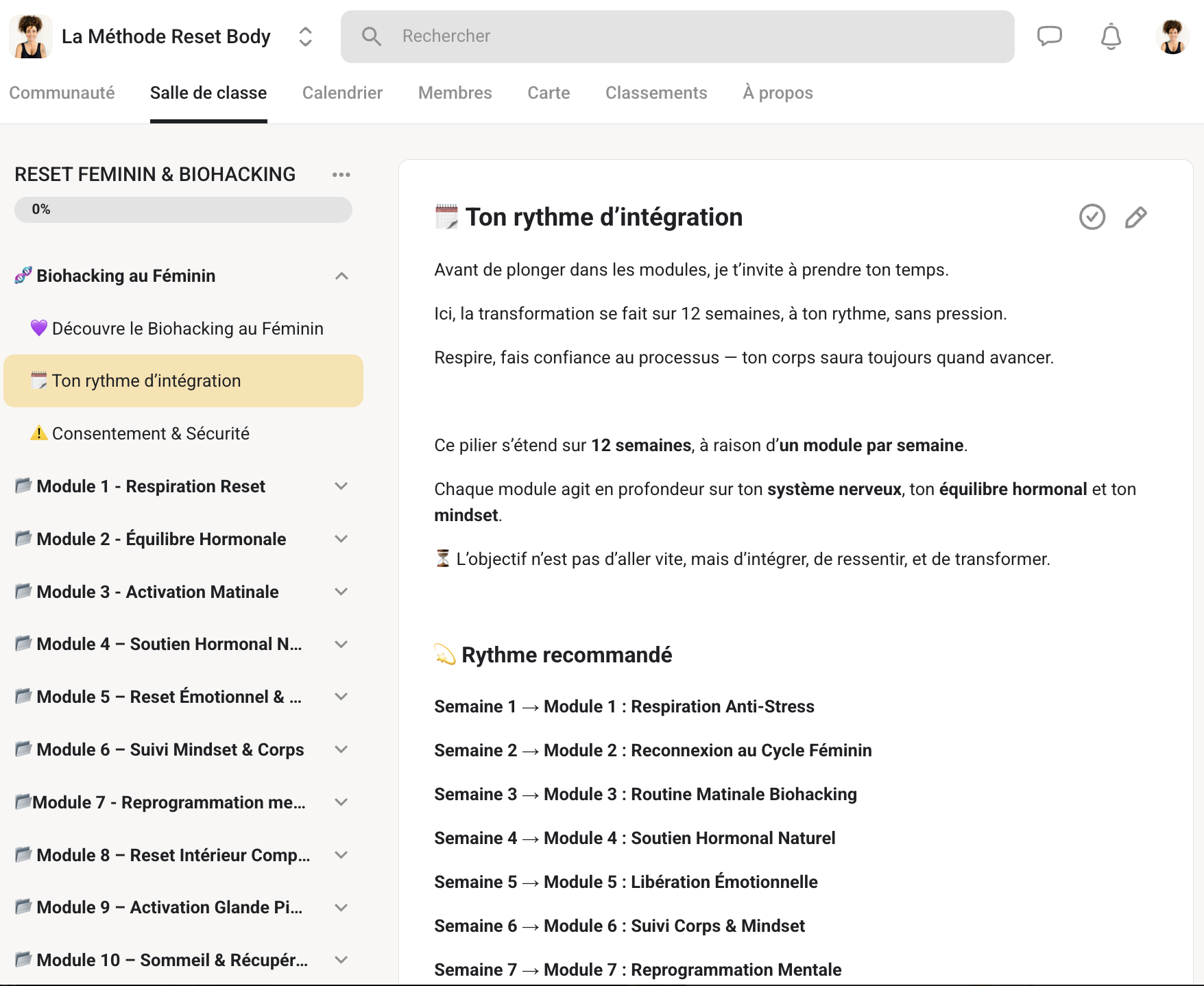1204x986 pixels.
Task: Open the chat messages icon
Action: tap(1049, 36)
